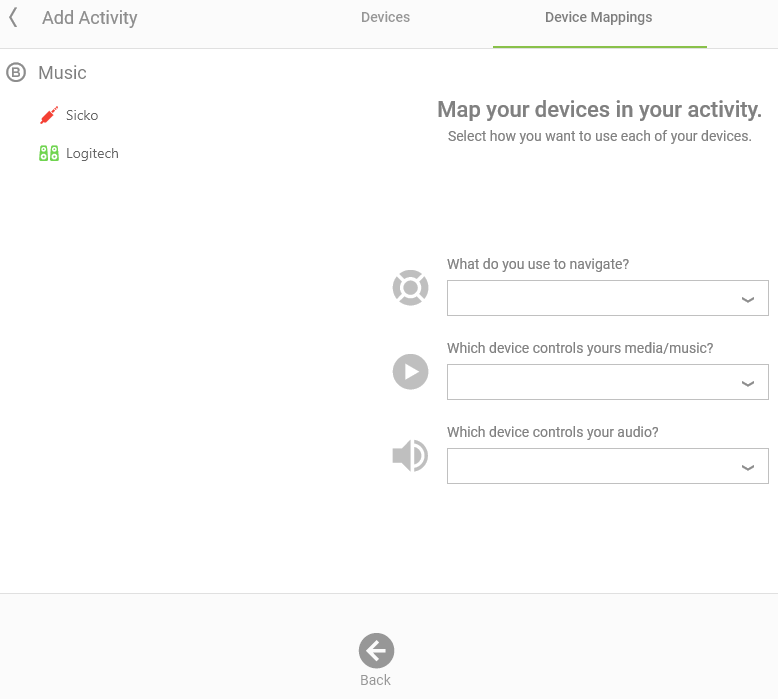
Task: Click the audio speaker volume icon
Action: 410,455
